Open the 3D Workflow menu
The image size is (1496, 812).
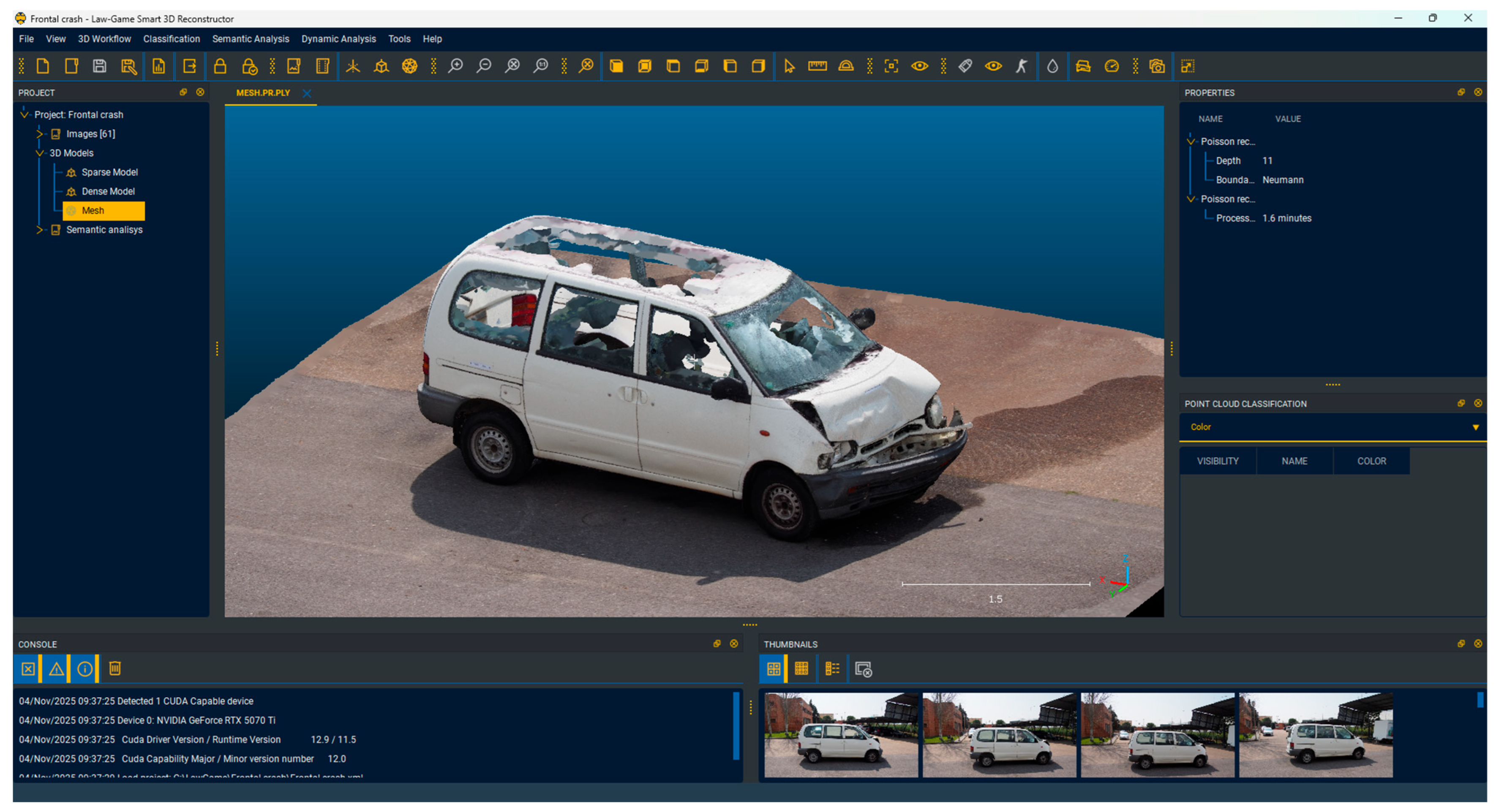[x=104, y=39]
